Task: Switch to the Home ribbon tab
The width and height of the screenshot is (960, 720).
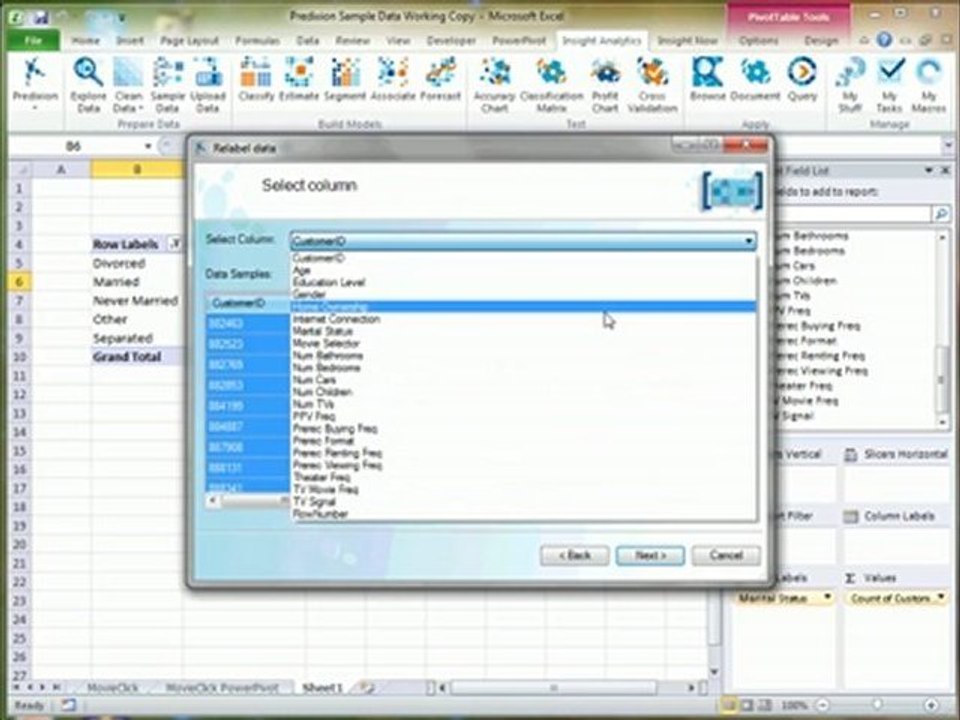Action: click(x=85, y=40)
